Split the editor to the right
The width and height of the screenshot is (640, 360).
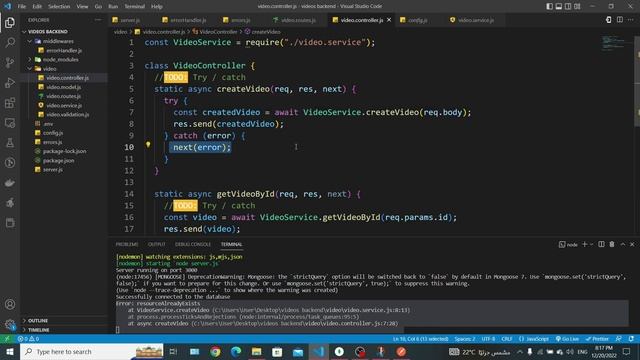click(x=620, y=20)
